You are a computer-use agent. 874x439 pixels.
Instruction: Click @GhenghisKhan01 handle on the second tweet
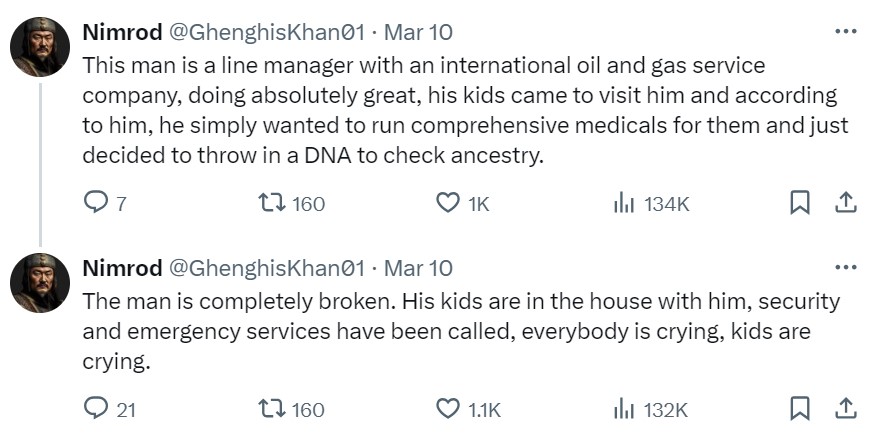click(266, 268)
